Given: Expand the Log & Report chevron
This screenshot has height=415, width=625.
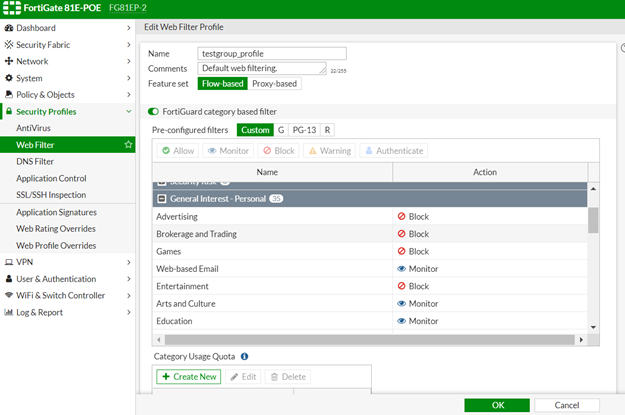Looking at the screenshot, I should [x=128, y=312].
